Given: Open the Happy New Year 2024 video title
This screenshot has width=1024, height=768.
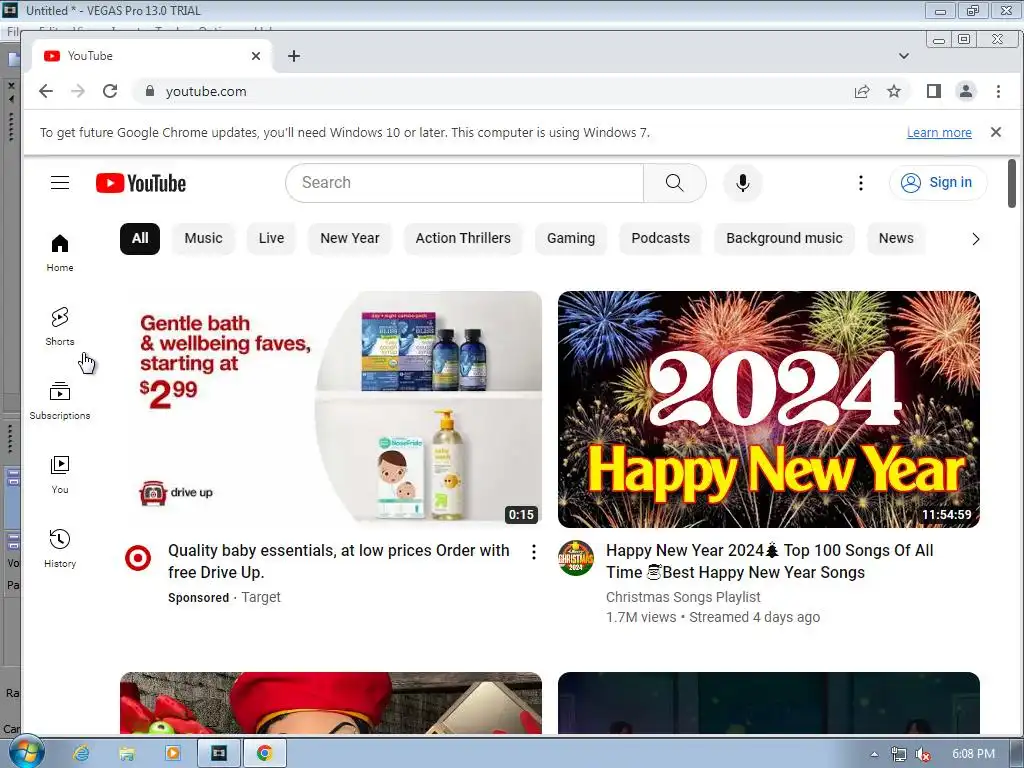Looking at the screenshot, I should click(x=769, y=562).
